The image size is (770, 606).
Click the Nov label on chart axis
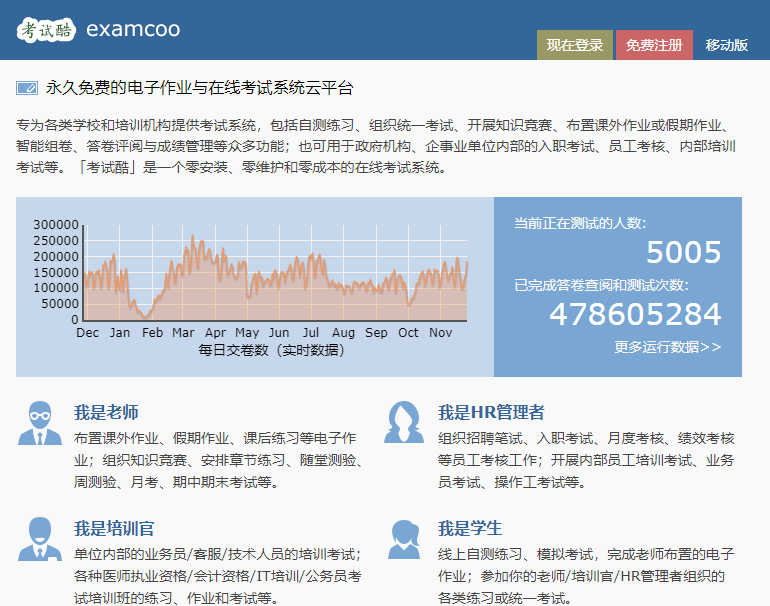pyautogui.click(x=440, y=332)
